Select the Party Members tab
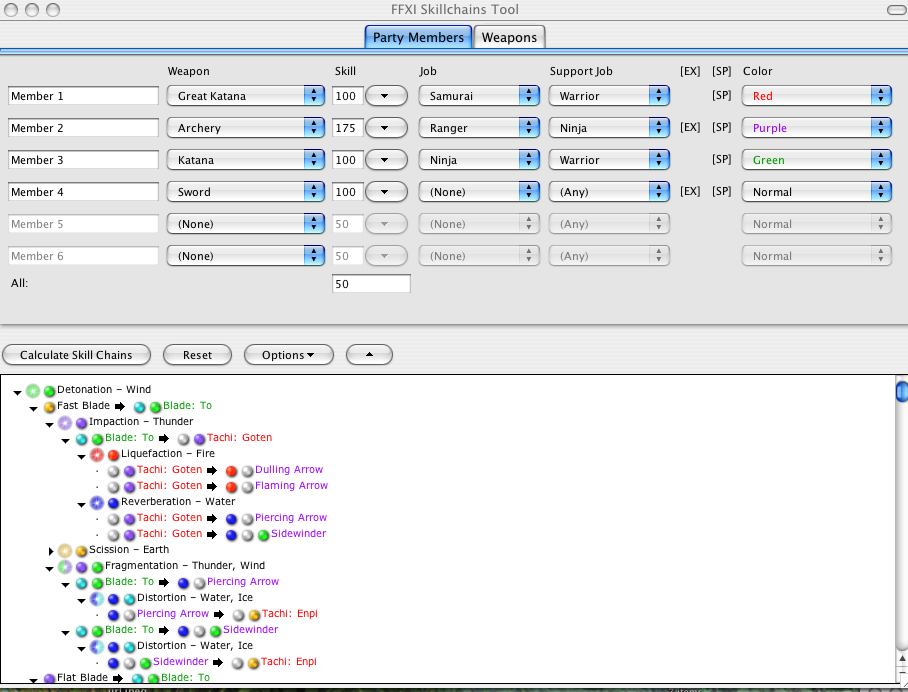 pos(418,38)
